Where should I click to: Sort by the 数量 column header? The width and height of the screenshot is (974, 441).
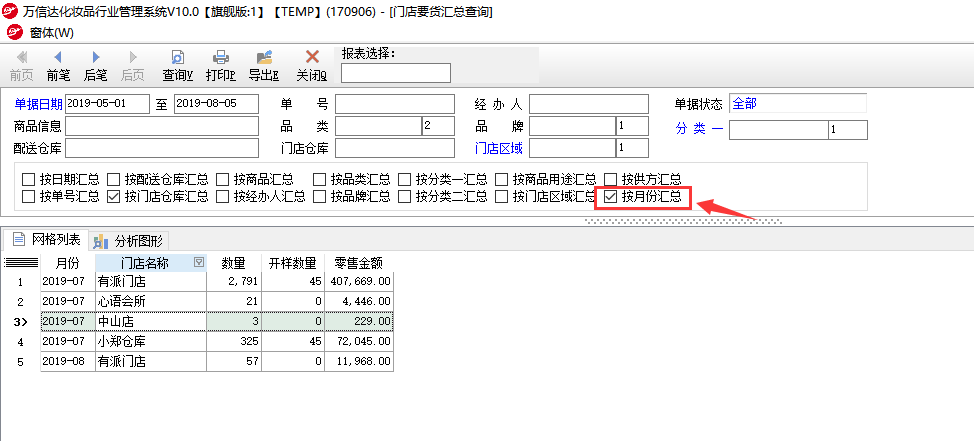click(x=234, y=262)
